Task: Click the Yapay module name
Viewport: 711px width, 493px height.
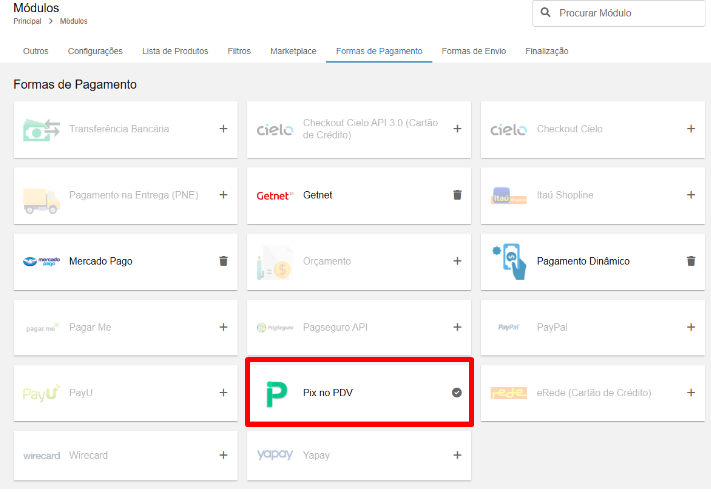Action: (316, 455)
